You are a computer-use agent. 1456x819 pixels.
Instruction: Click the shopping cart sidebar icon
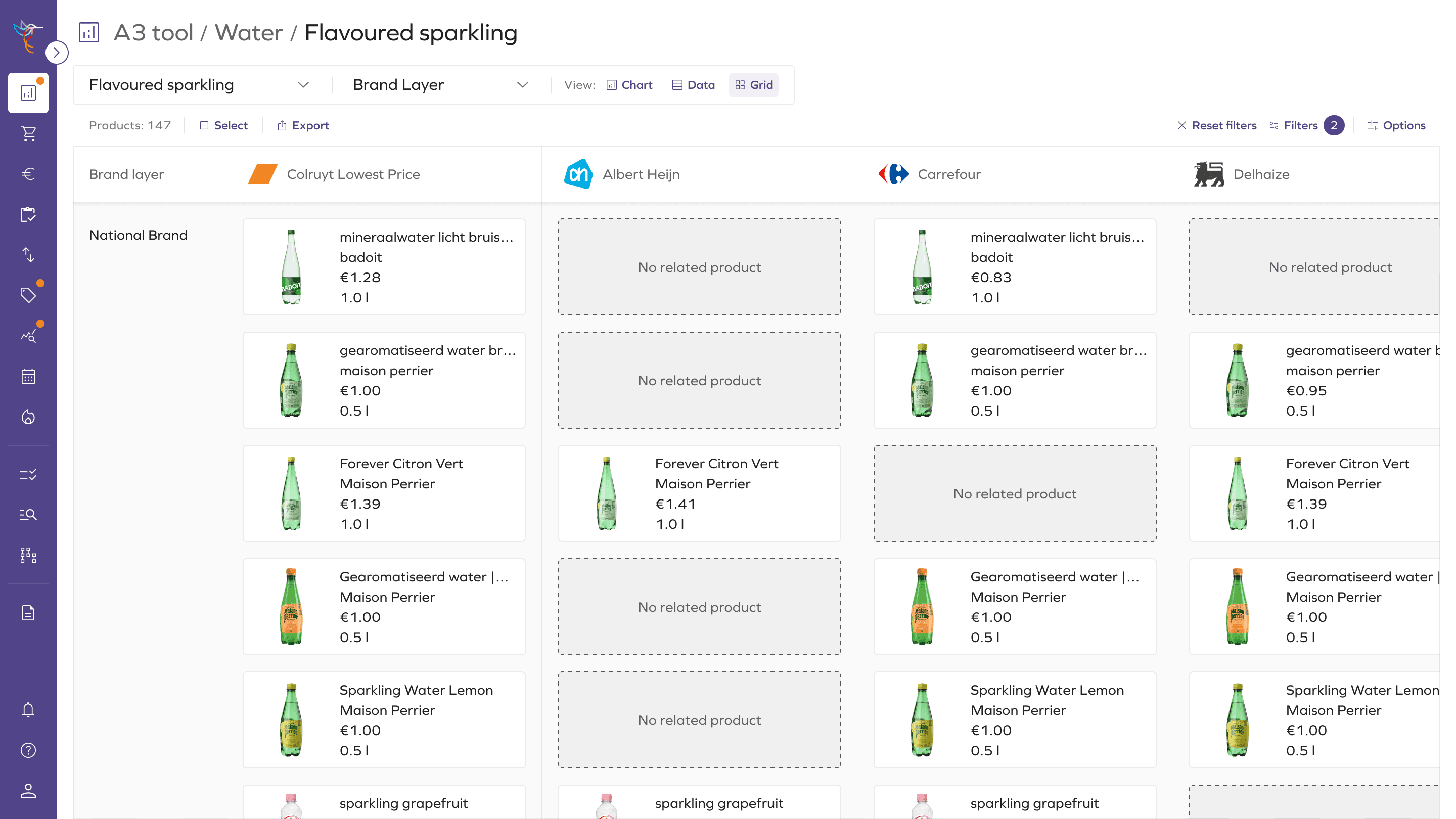(28, 133)
